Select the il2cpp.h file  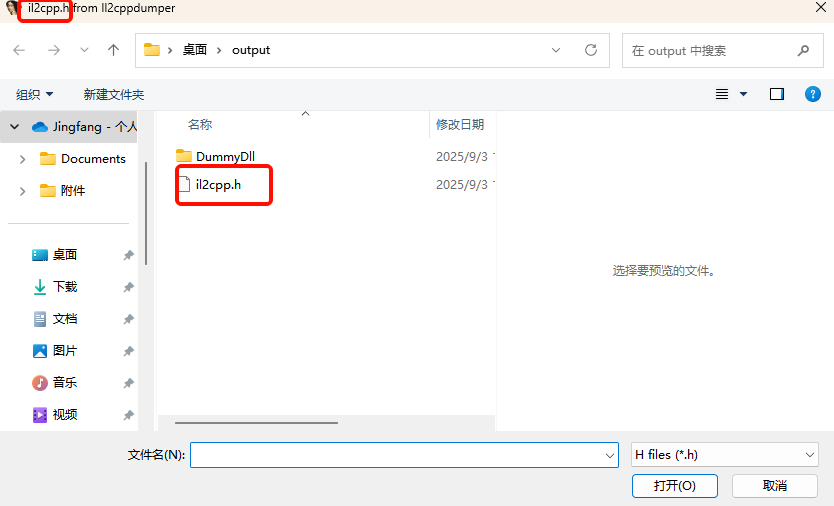(218, 185)
